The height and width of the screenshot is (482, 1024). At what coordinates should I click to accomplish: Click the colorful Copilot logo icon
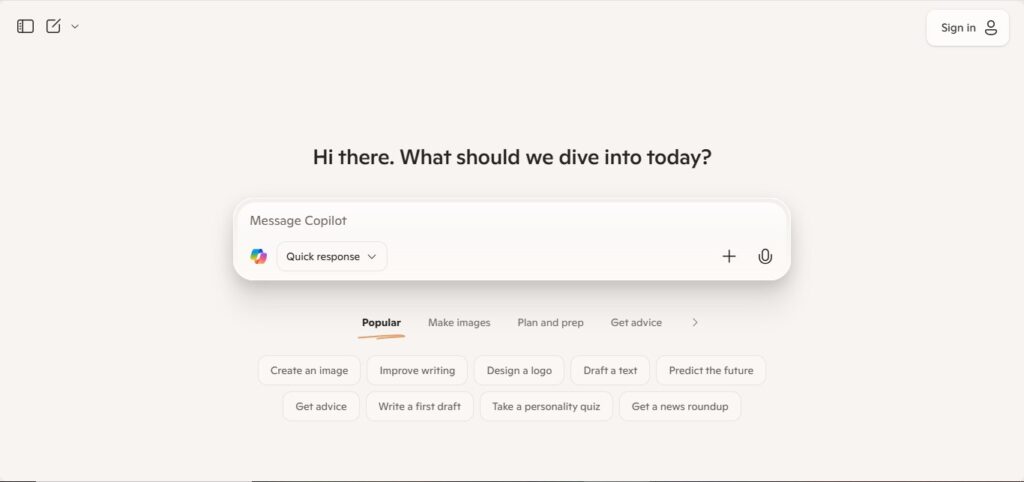tap(259, 257)
